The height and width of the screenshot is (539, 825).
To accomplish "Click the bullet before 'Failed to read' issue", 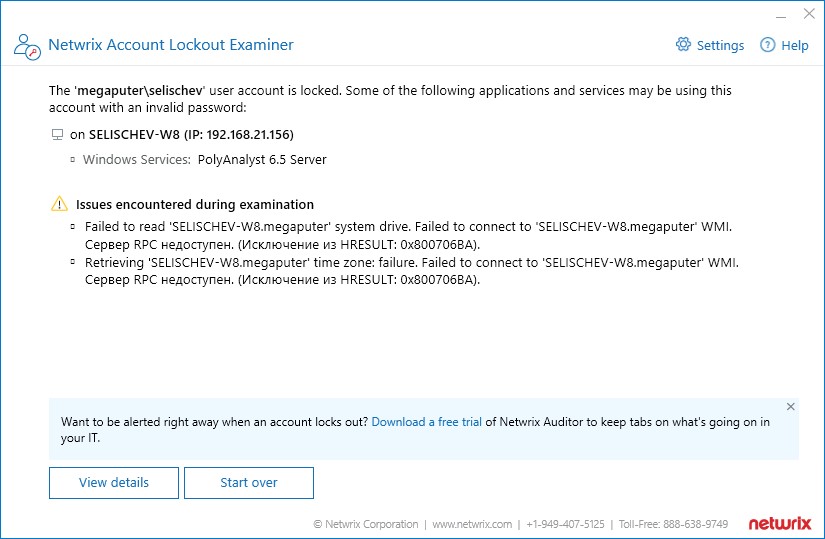I will [x=73, y=226].
